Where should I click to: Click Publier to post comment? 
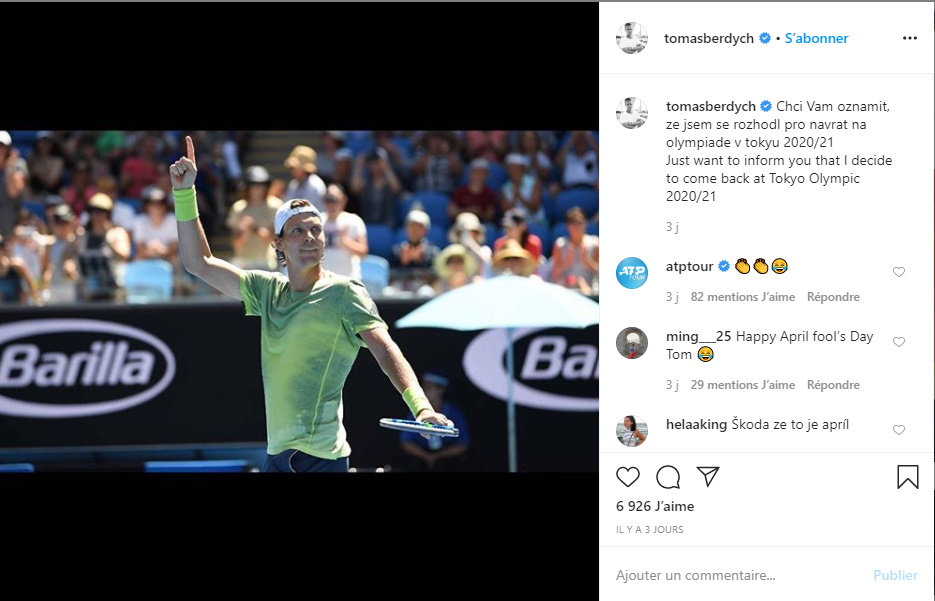pyautogui.click(x=895, y=575)
